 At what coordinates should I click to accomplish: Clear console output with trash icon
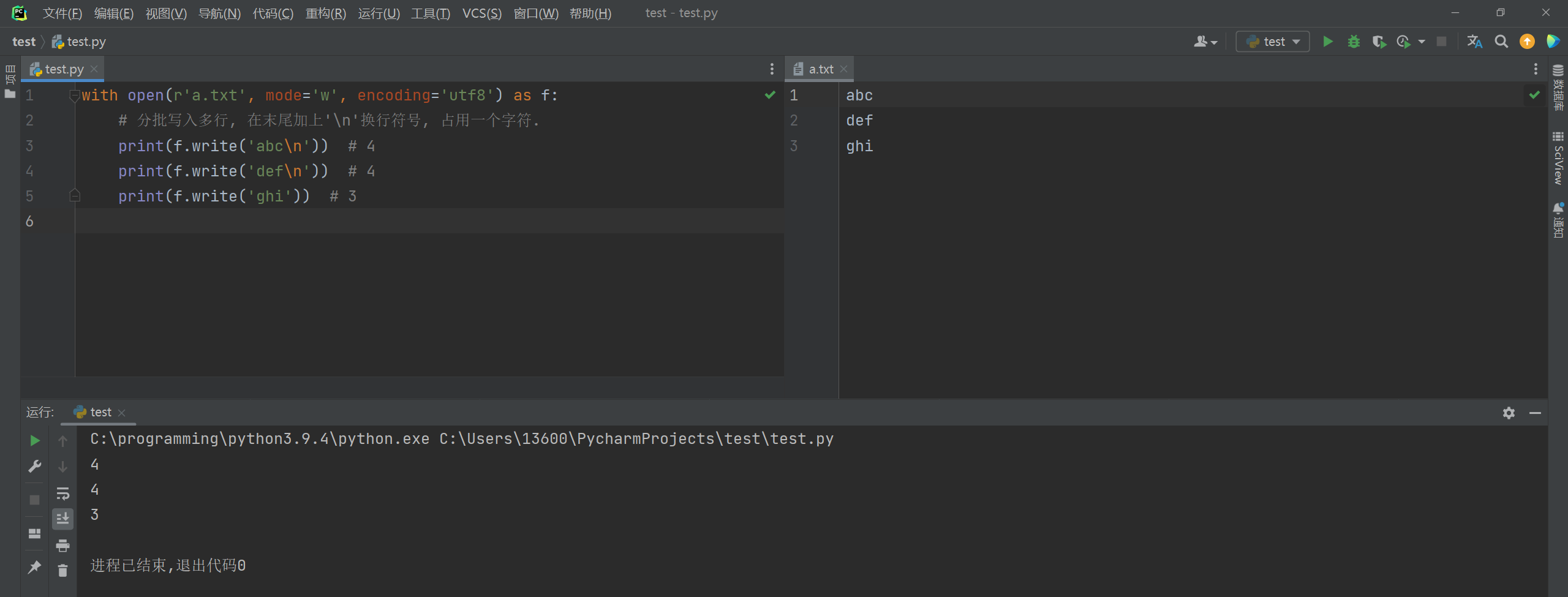click(x=62, y=571)
